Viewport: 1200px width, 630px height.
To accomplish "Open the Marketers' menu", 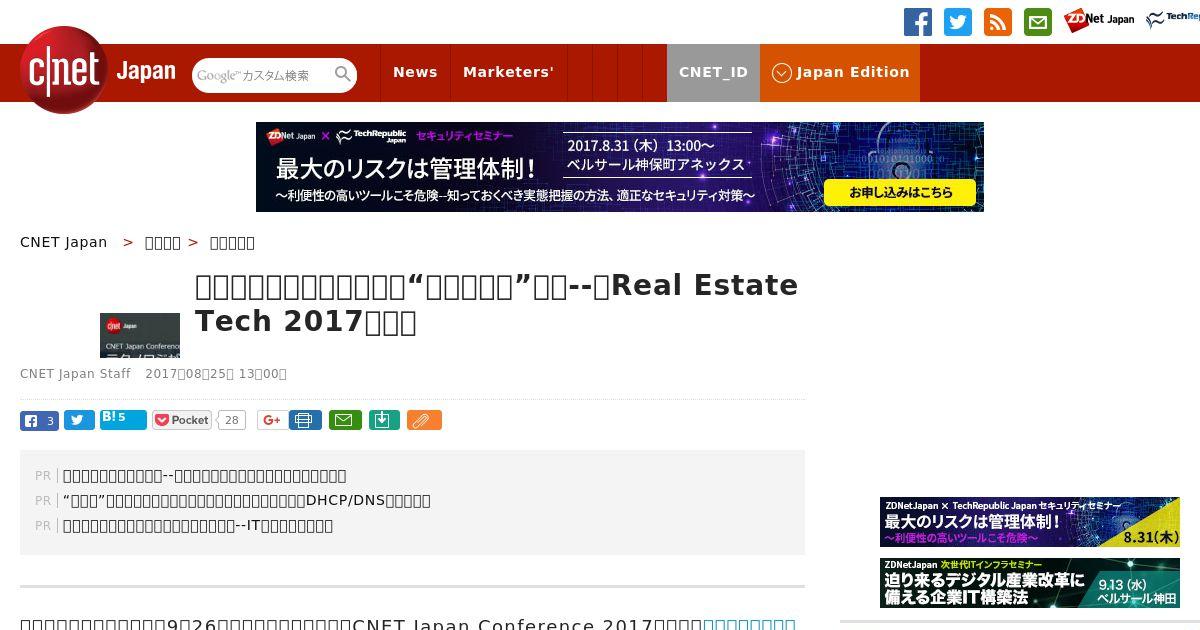I will pyautogui.click(x=508, y=72).
